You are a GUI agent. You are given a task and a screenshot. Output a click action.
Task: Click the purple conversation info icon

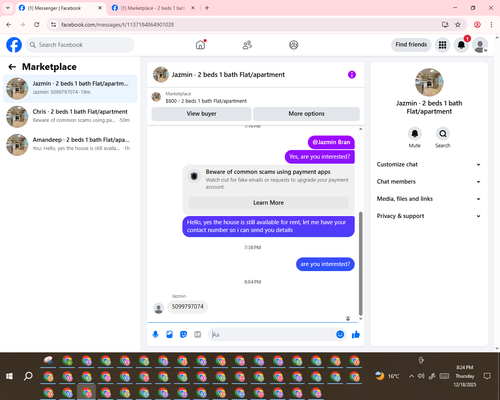click(x=352, y=75)
